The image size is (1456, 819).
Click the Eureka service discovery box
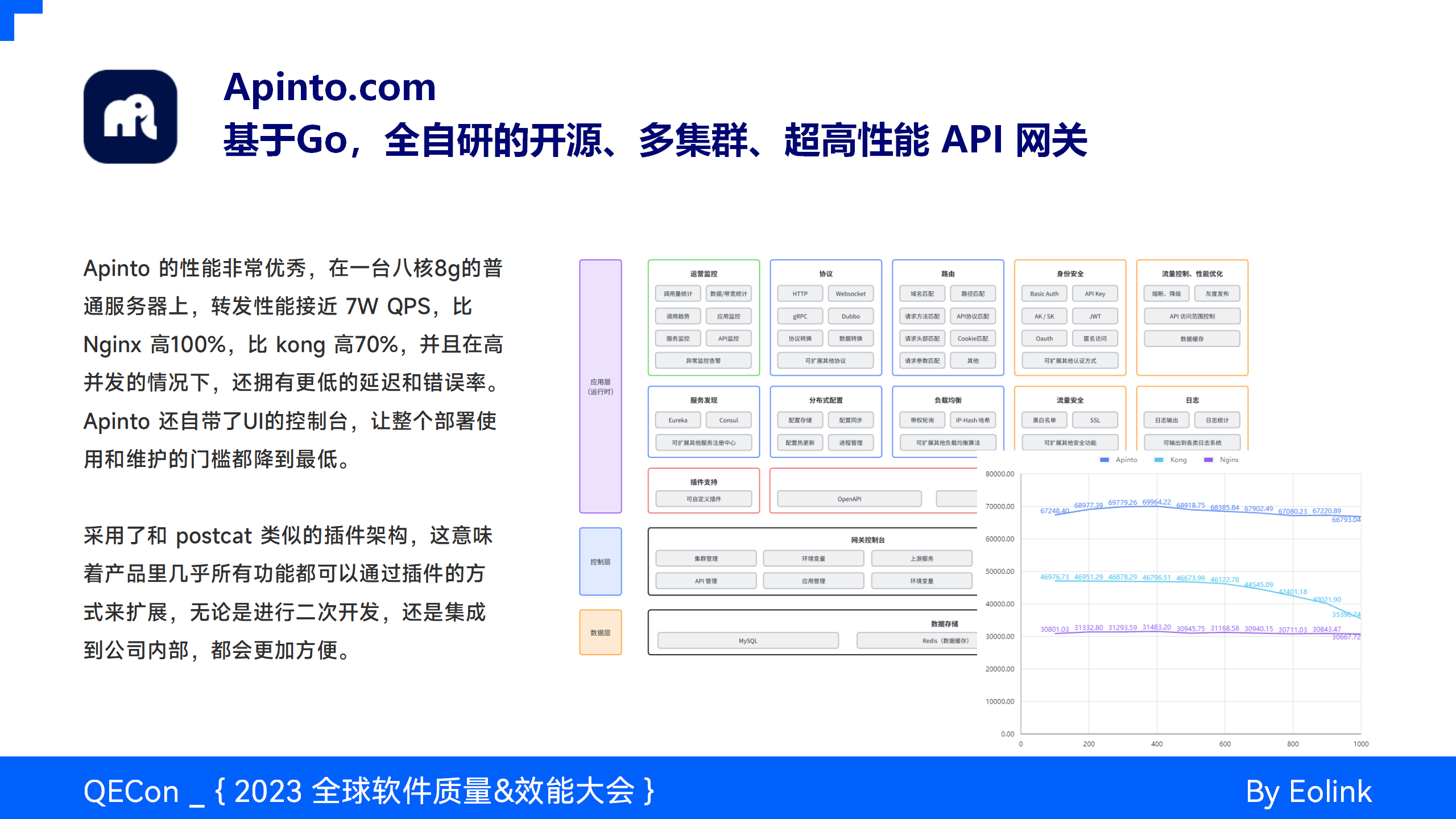[678, 420]
